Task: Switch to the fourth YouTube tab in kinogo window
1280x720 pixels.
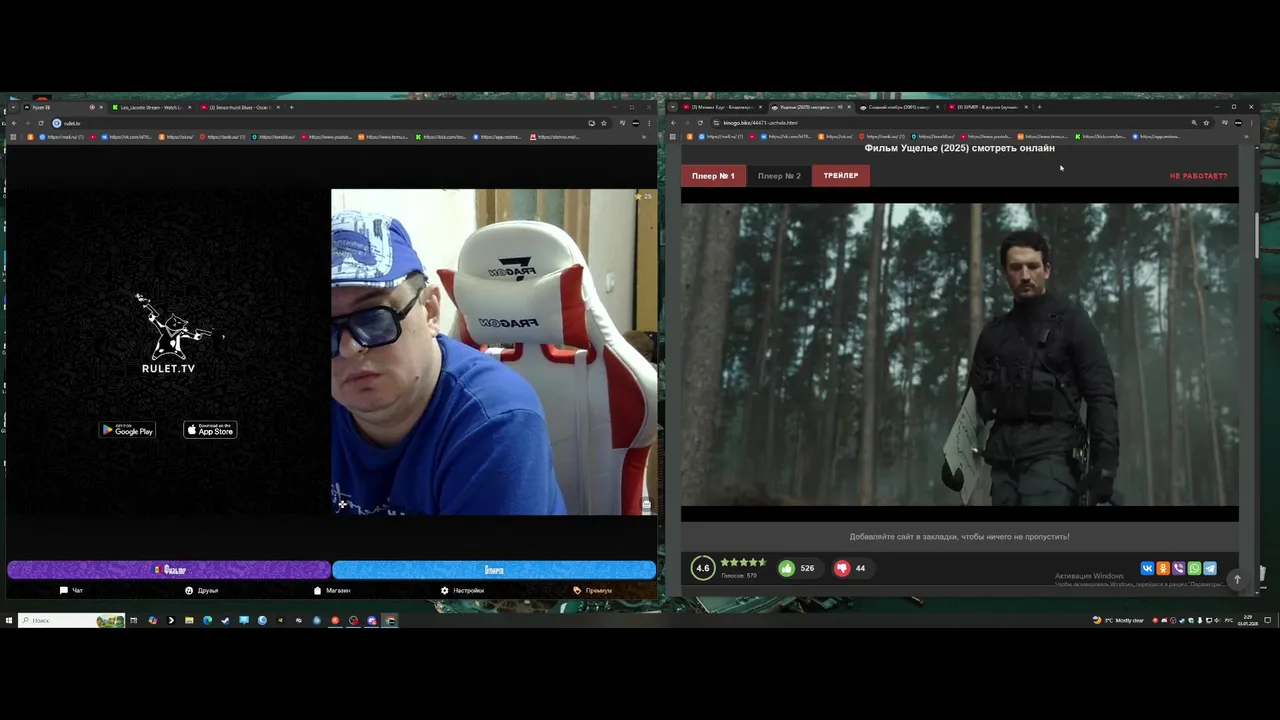Action: [988, 107]
